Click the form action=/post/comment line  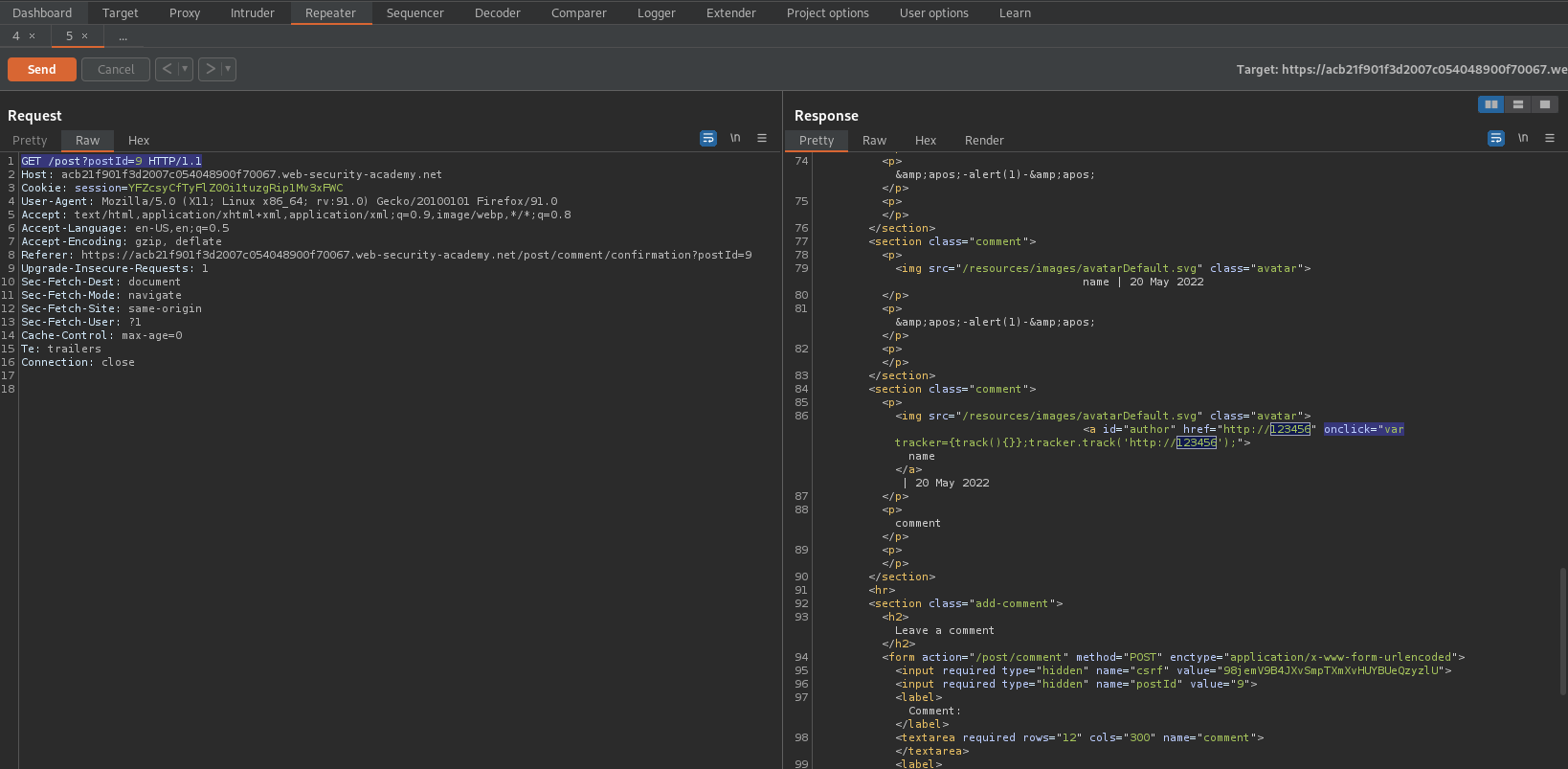(1173, 657)
